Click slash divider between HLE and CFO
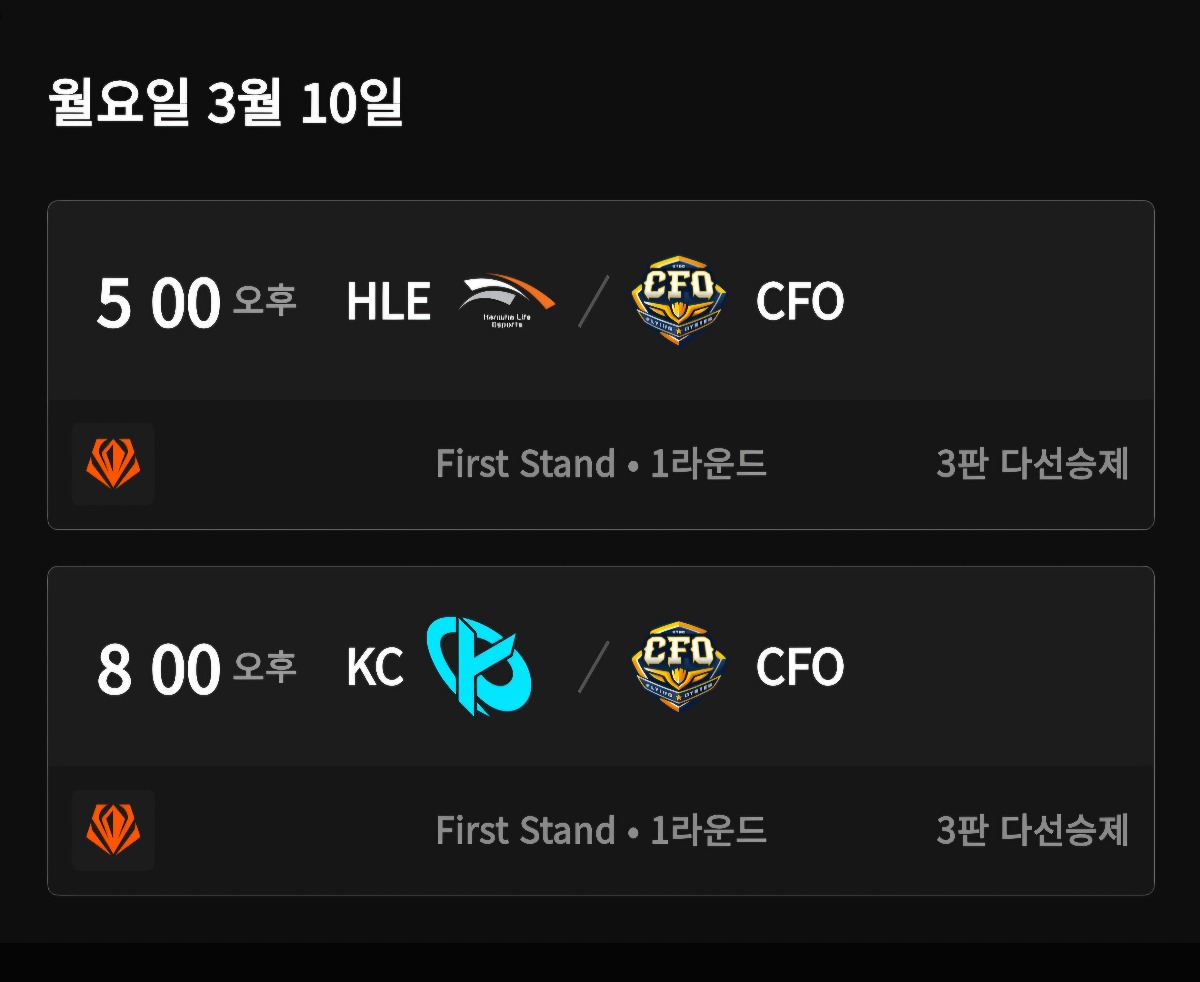Image resolution: width=1200 pixels, height=982 pixels. [x=593, y=301]
